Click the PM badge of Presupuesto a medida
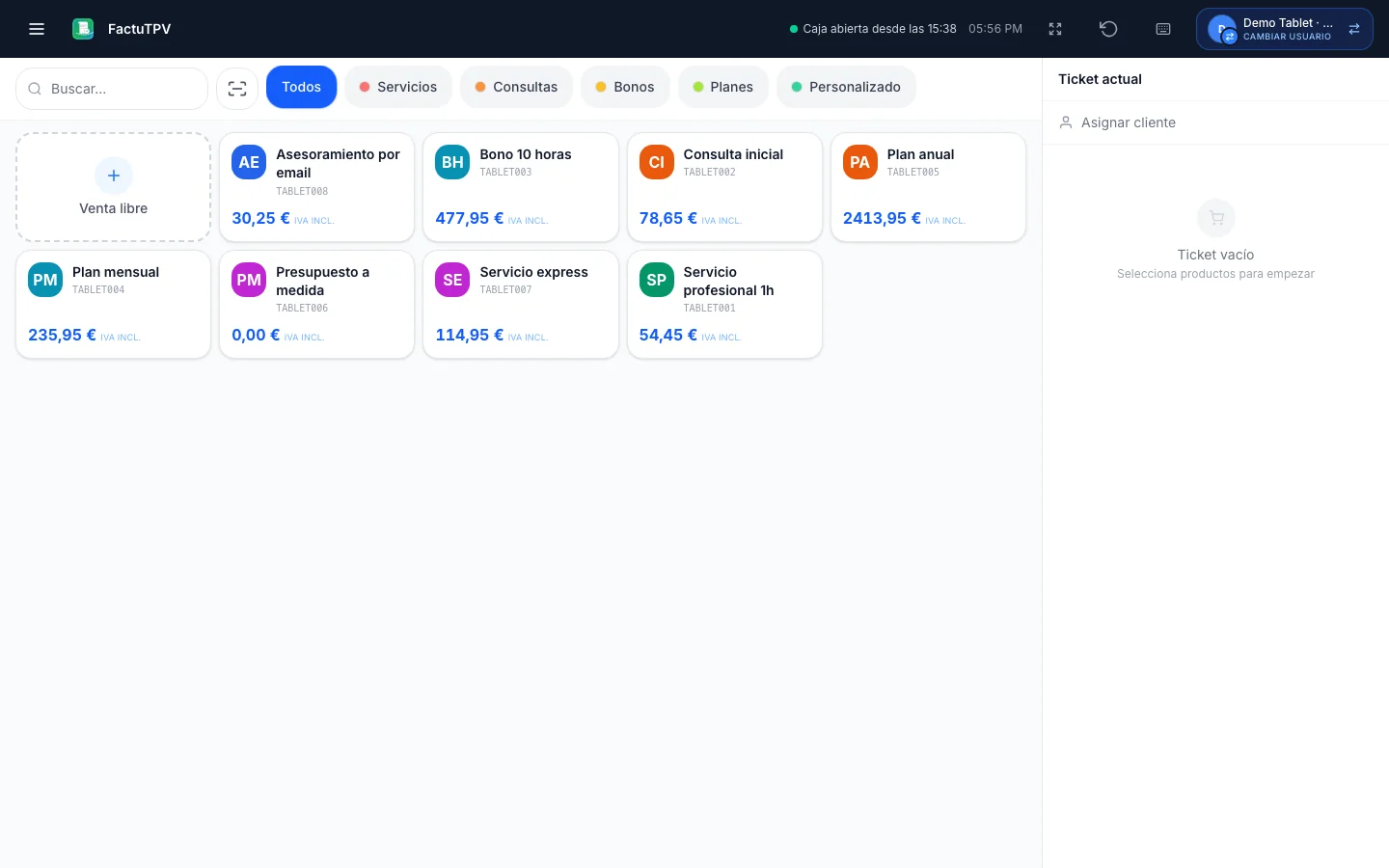 [x=249, y=280]
